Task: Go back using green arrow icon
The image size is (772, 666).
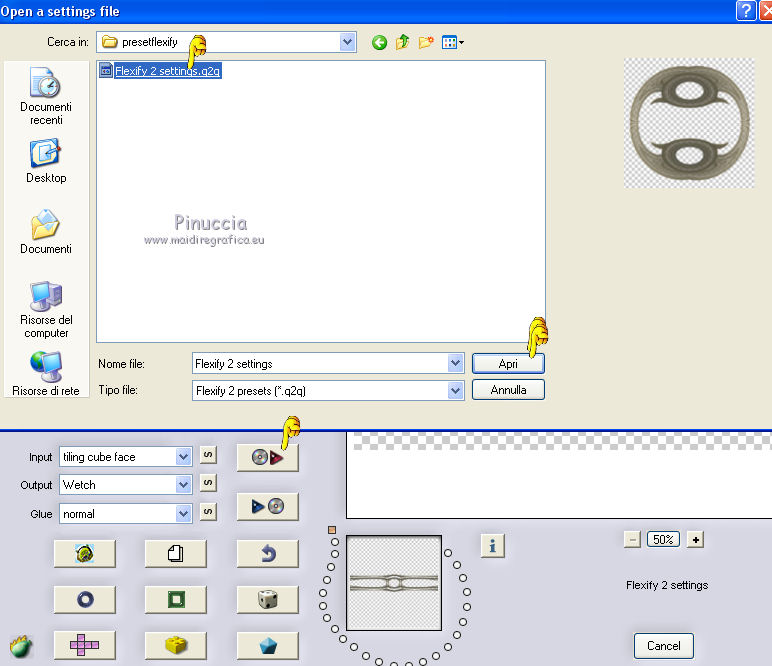Action: point(379,43)
